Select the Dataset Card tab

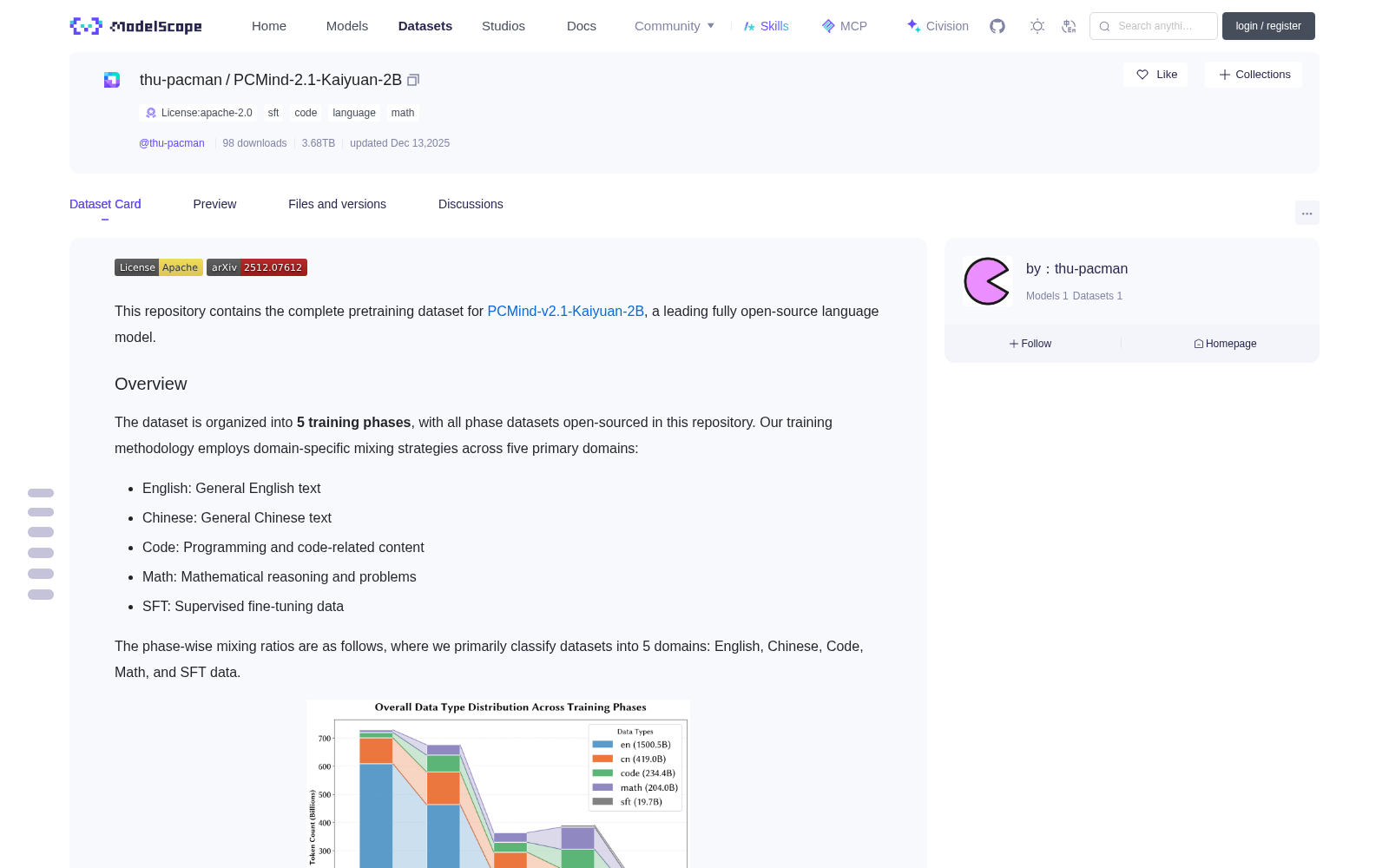(x=105, y=204)
